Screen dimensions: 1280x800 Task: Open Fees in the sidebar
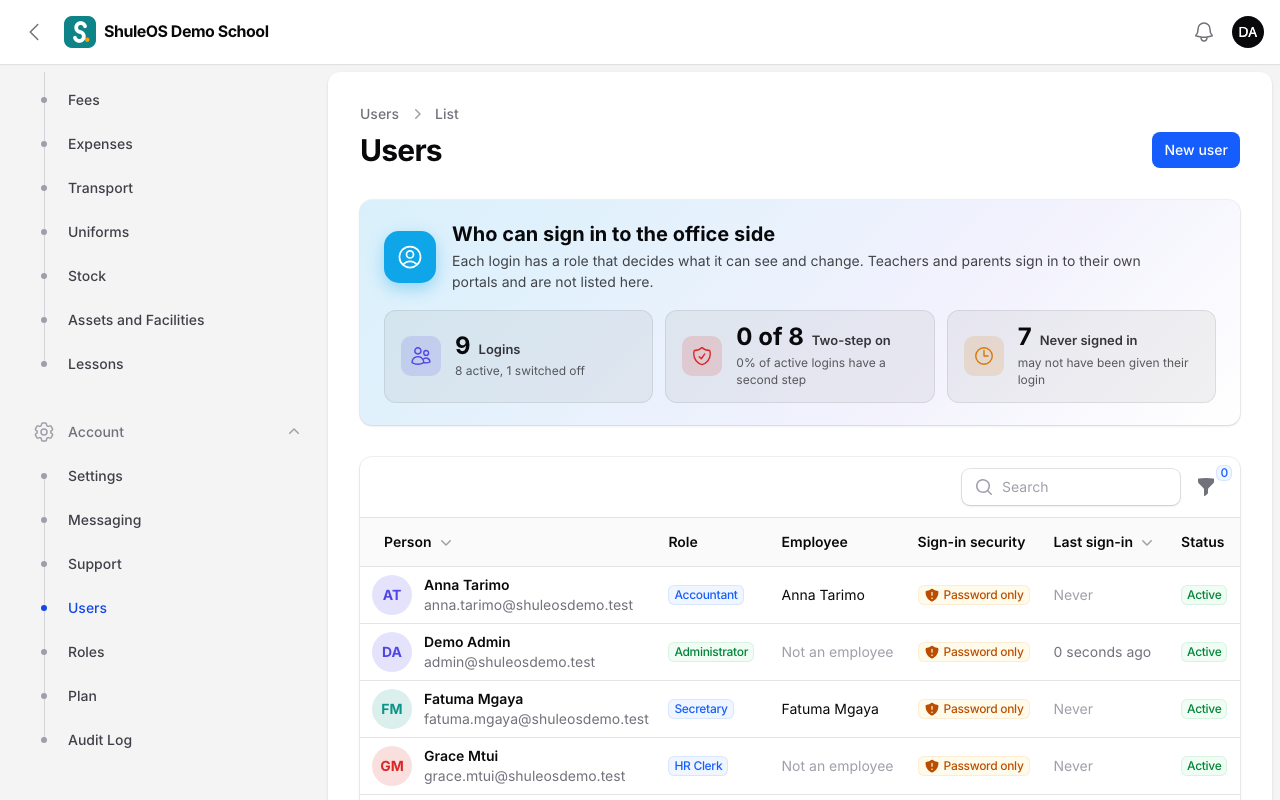84,100
